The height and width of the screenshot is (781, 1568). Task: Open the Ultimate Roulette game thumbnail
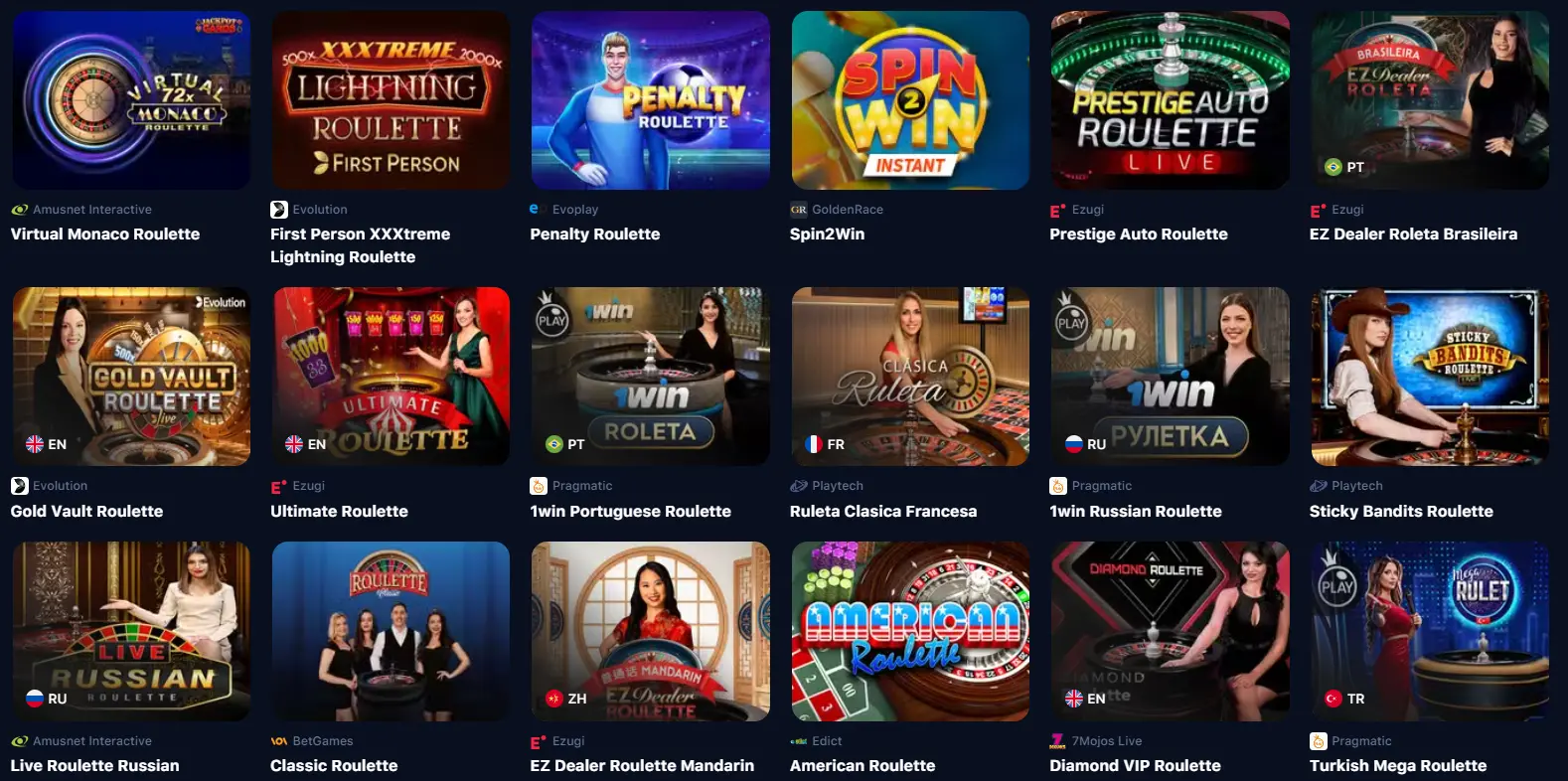pos(391,377)
